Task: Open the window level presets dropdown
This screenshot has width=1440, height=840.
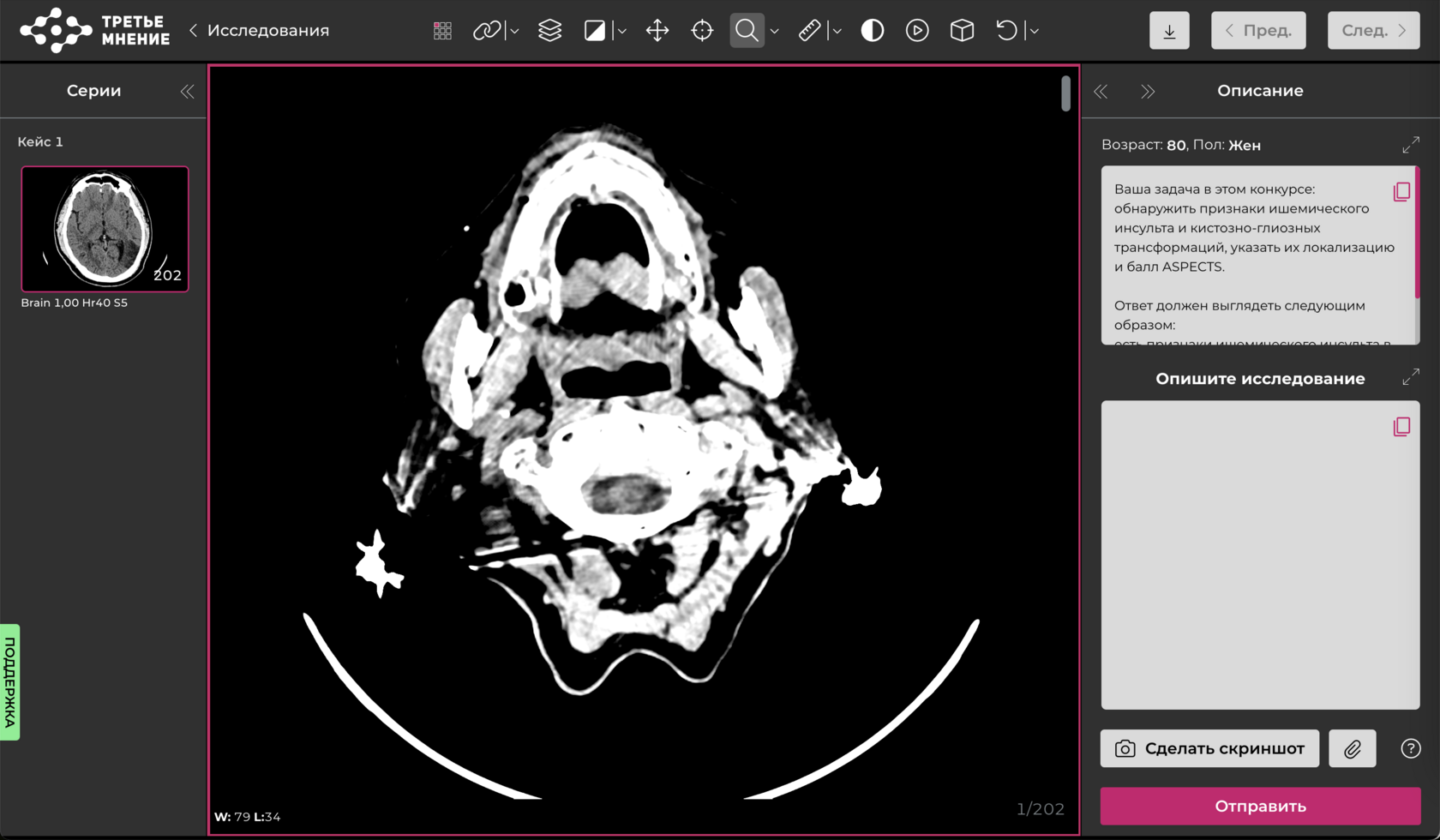Action: click(622, 31)
